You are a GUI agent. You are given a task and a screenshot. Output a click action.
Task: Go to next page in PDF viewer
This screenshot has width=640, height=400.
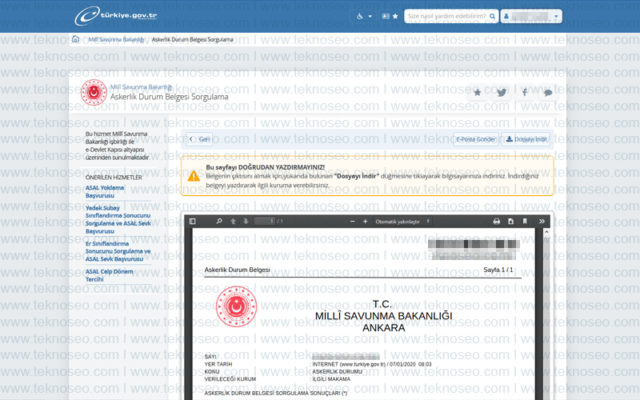[246, 221]
